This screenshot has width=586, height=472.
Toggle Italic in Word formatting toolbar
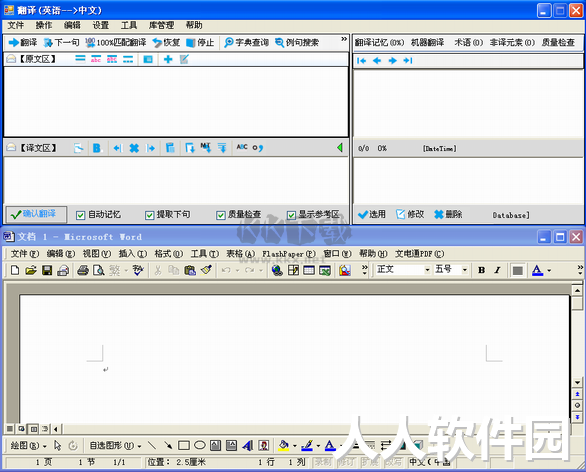click(x=497, y=270)
